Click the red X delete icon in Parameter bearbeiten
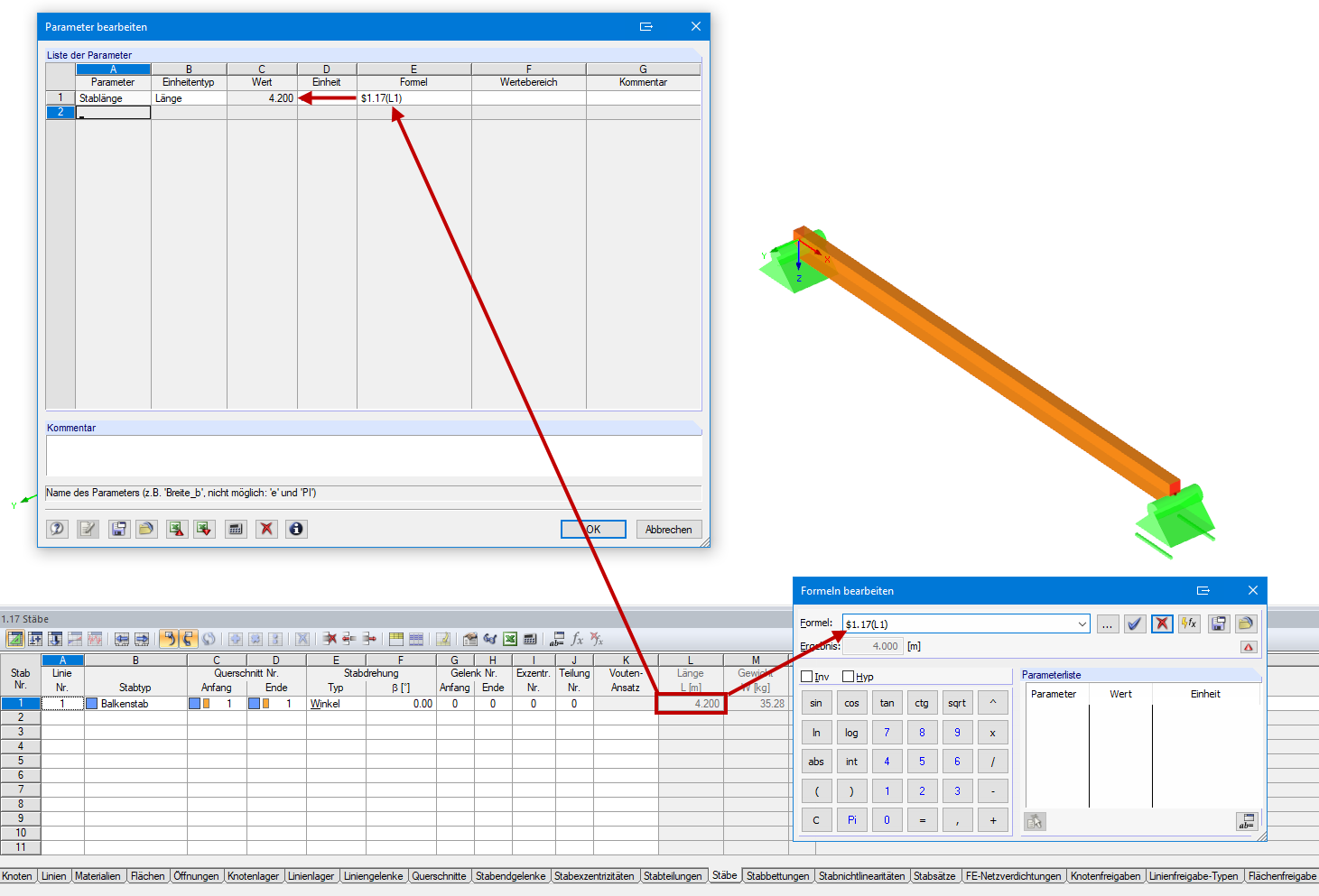This screenshot has width=1319, height=896. coord(266,529)
